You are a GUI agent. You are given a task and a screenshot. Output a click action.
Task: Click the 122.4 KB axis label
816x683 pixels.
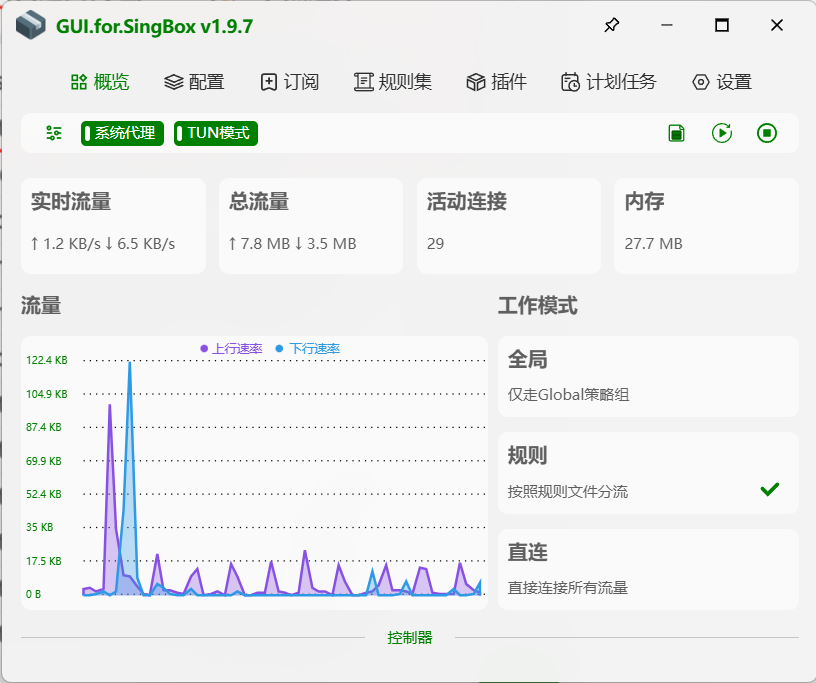pos(47,360)
